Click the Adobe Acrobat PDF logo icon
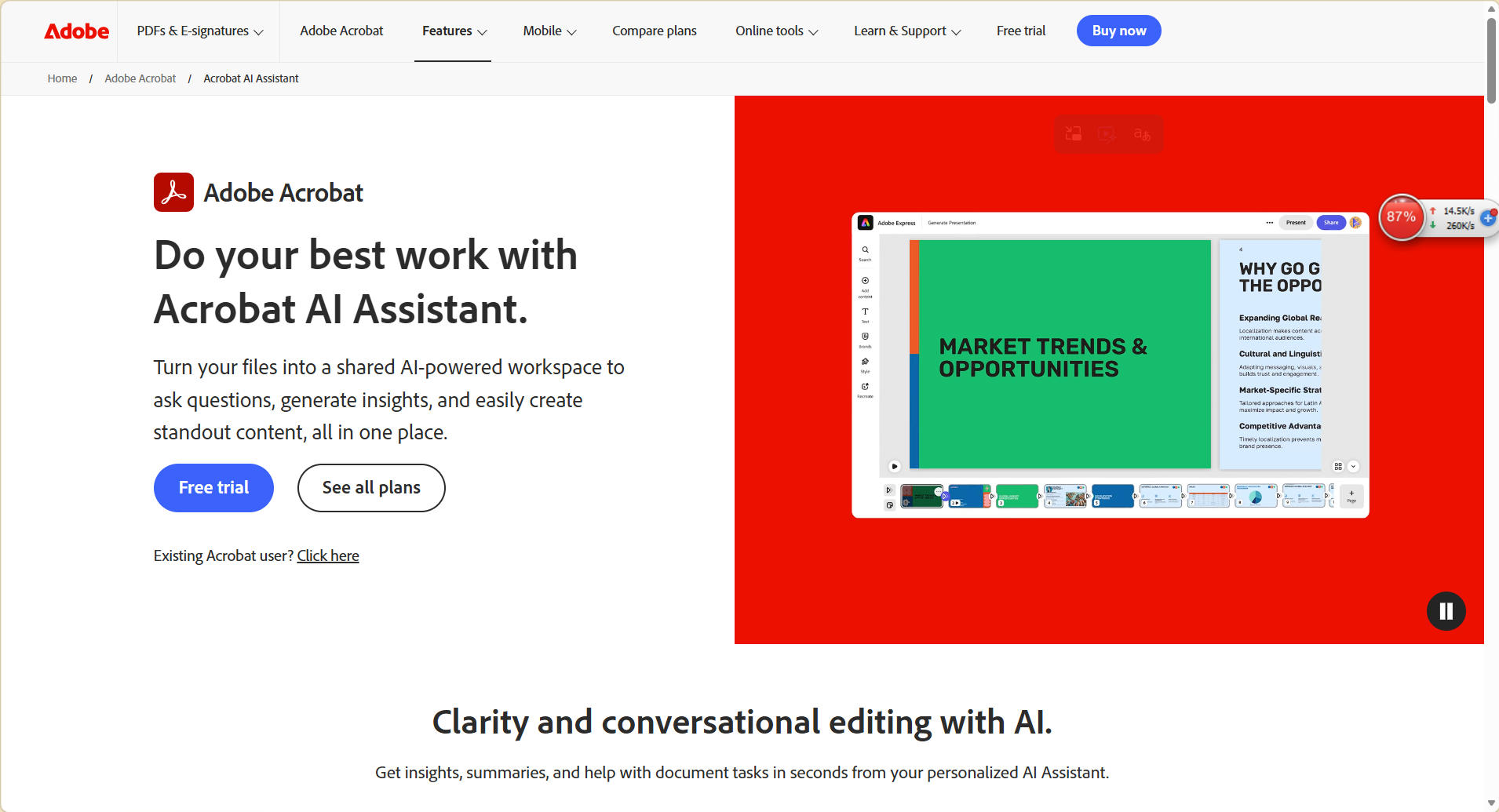Screen dimensions: 1499x812 (173, 192)
